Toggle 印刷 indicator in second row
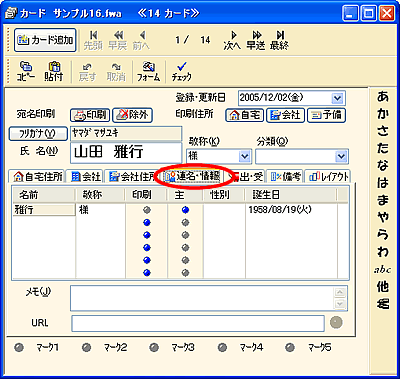 pos(146,223)
